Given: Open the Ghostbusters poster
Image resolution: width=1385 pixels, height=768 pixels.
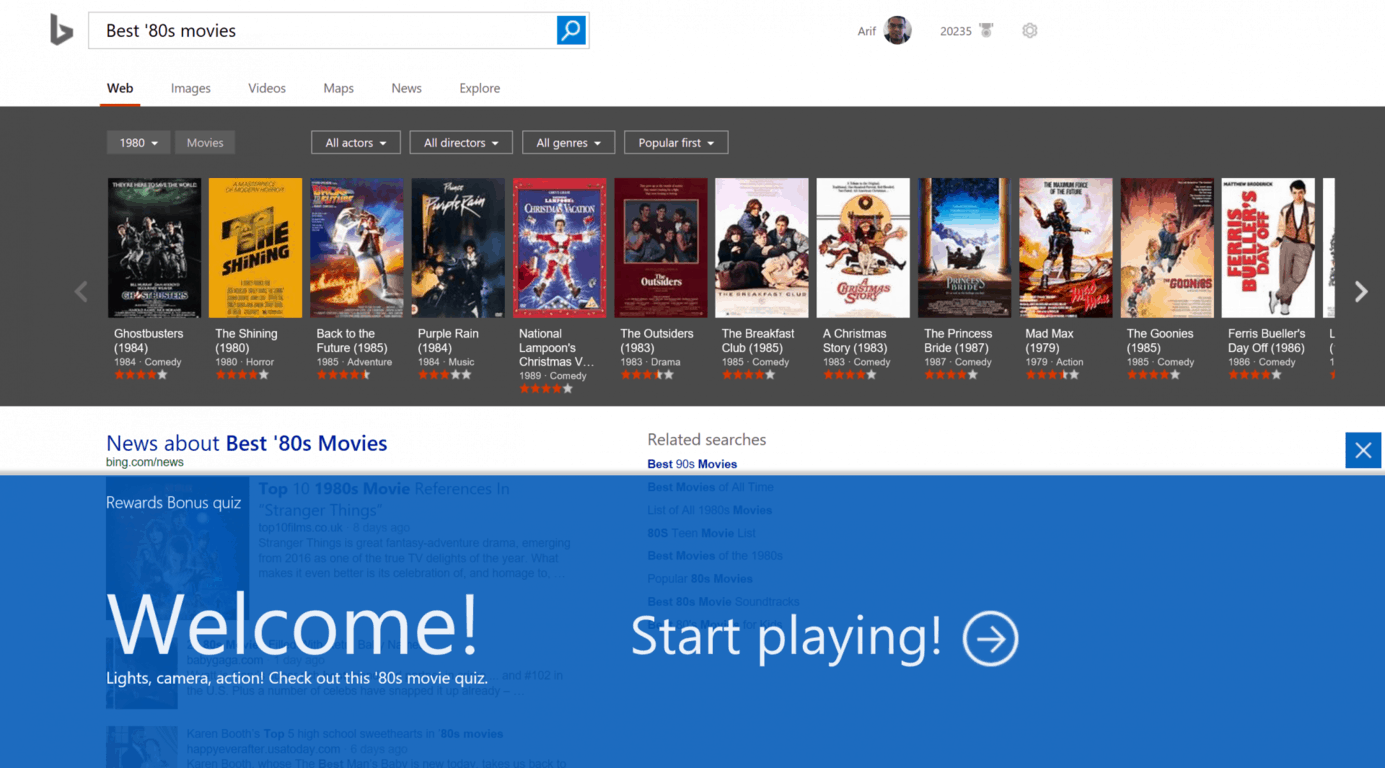Looking at the screenshot, I should coord(154,248).
